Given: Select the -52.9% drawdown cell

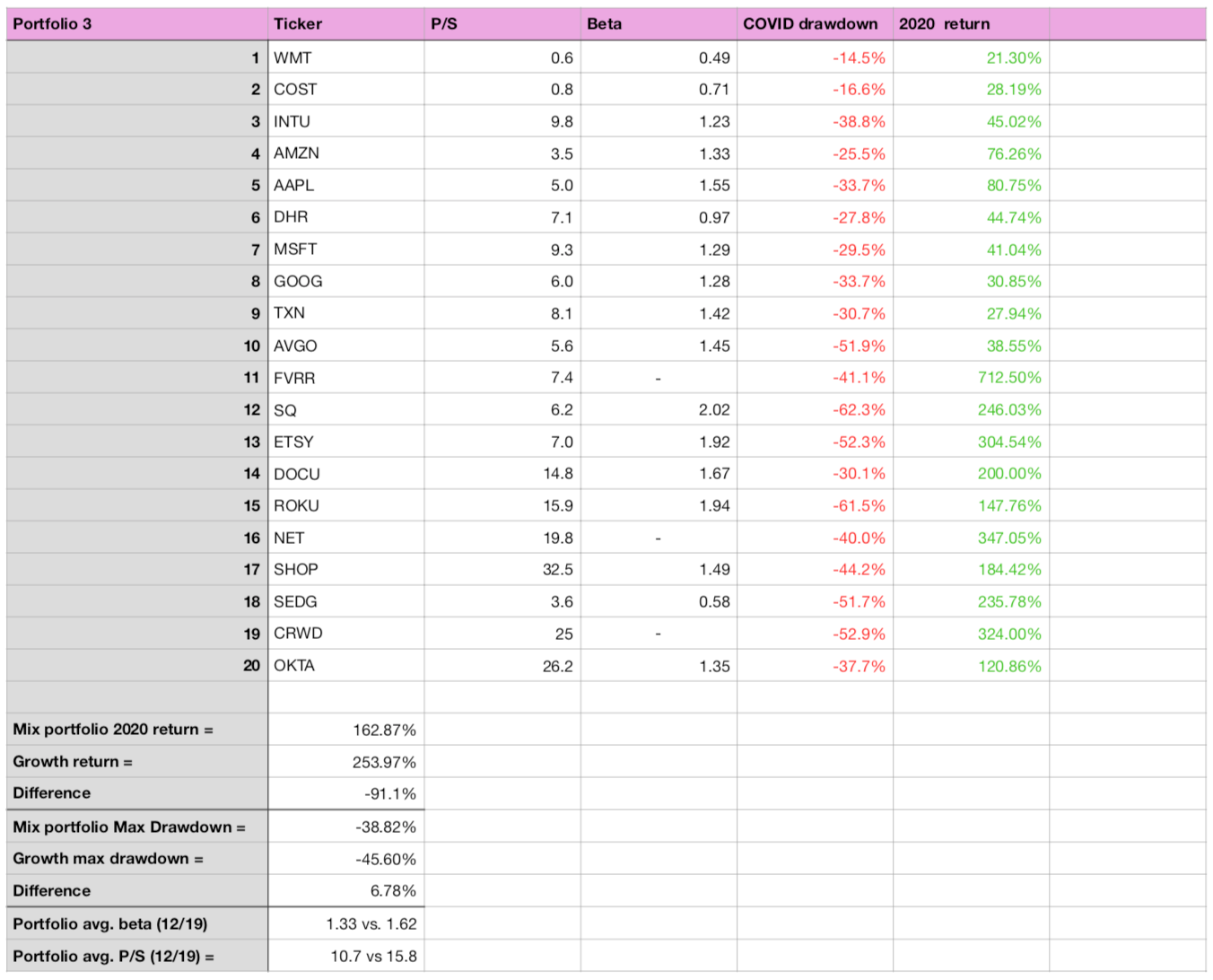Looking at the screenshot, I should point(815,634).
